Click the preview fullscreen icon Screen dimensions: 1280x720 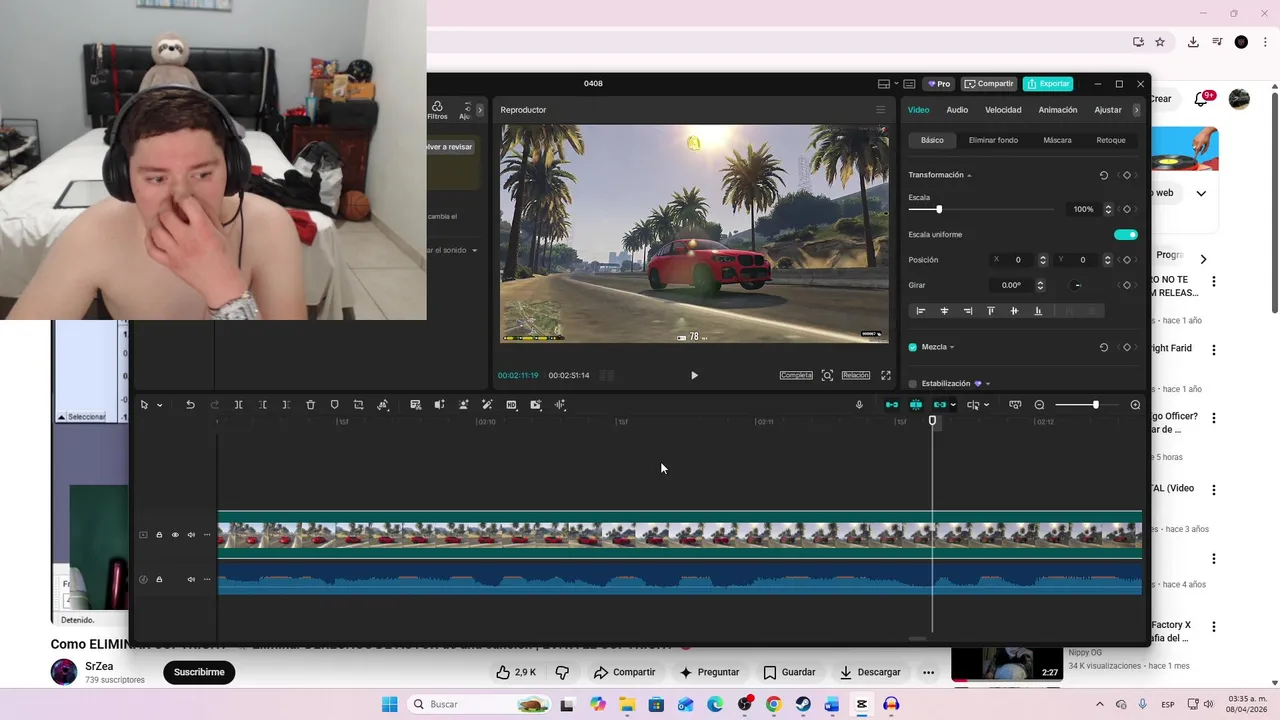(885, 375)
